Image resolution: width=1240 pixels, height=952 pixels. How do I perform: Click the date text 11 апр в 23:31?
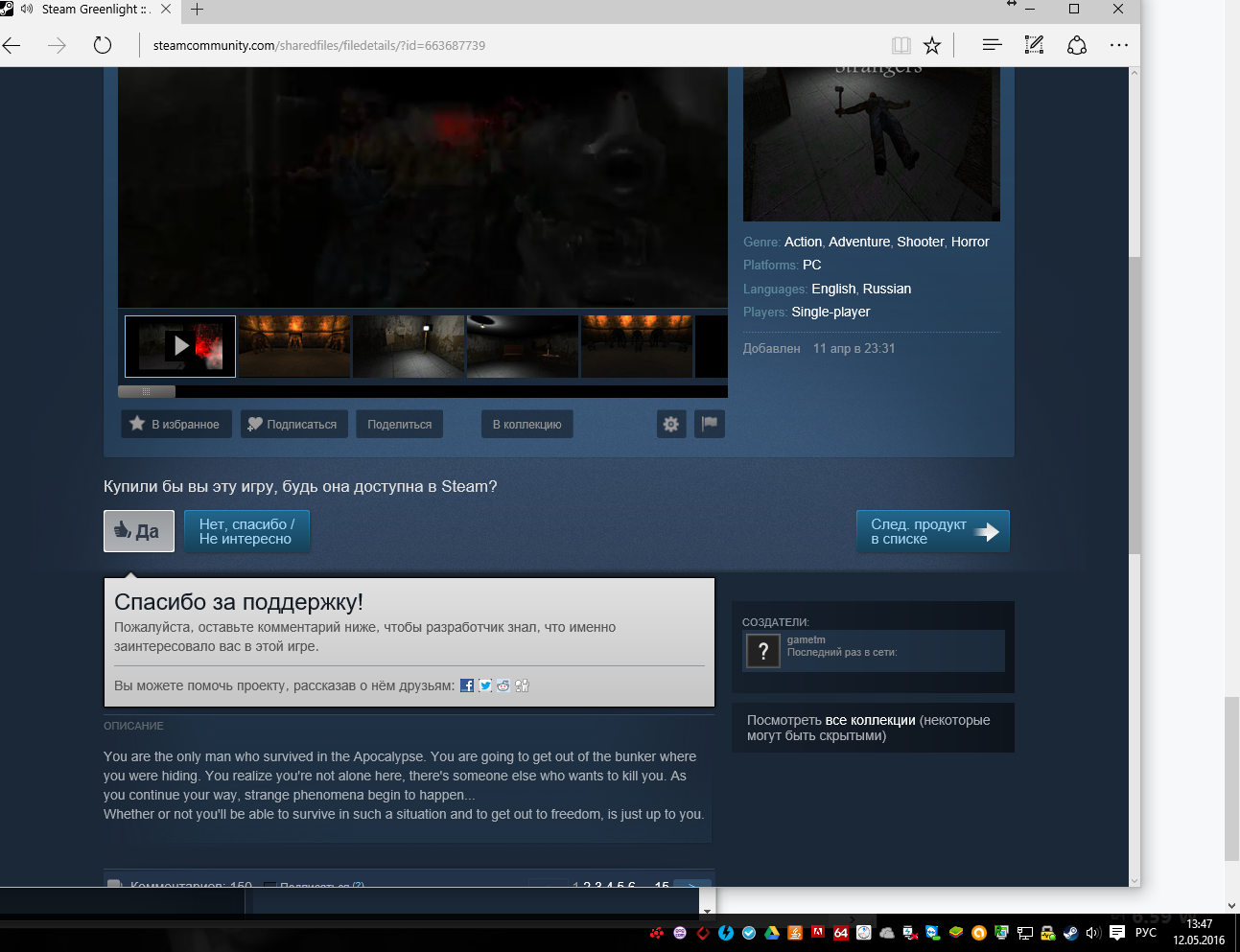[x=854, y=348]
